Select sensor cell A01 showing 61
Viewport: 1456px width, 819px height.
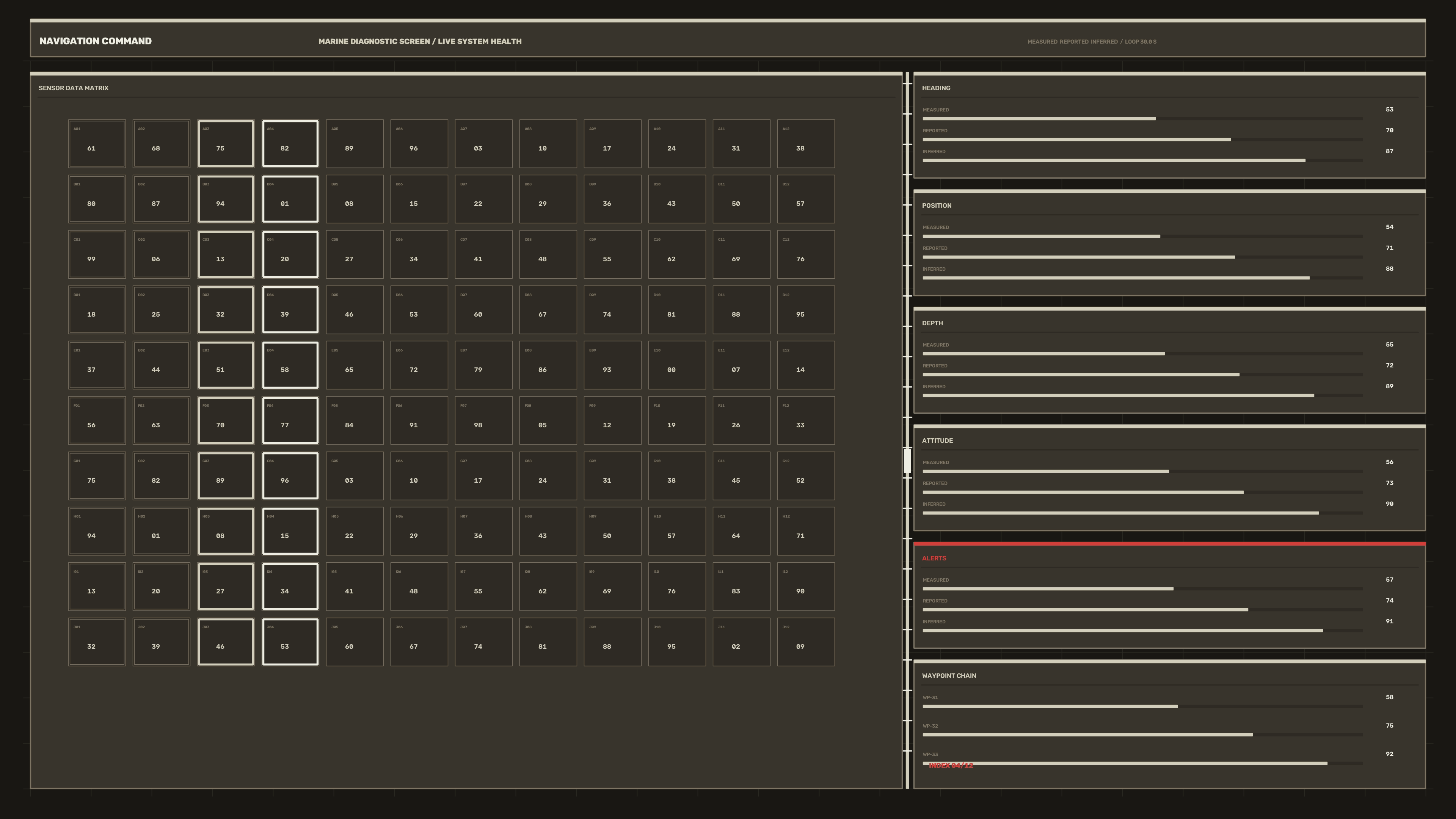pyautogui.click(x=97, y=144)
